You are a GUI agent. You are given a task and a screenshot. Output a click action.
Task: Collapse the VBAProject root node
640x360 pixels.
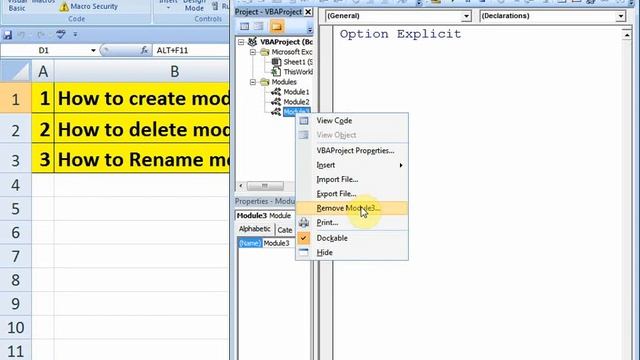tap(241, 42)
